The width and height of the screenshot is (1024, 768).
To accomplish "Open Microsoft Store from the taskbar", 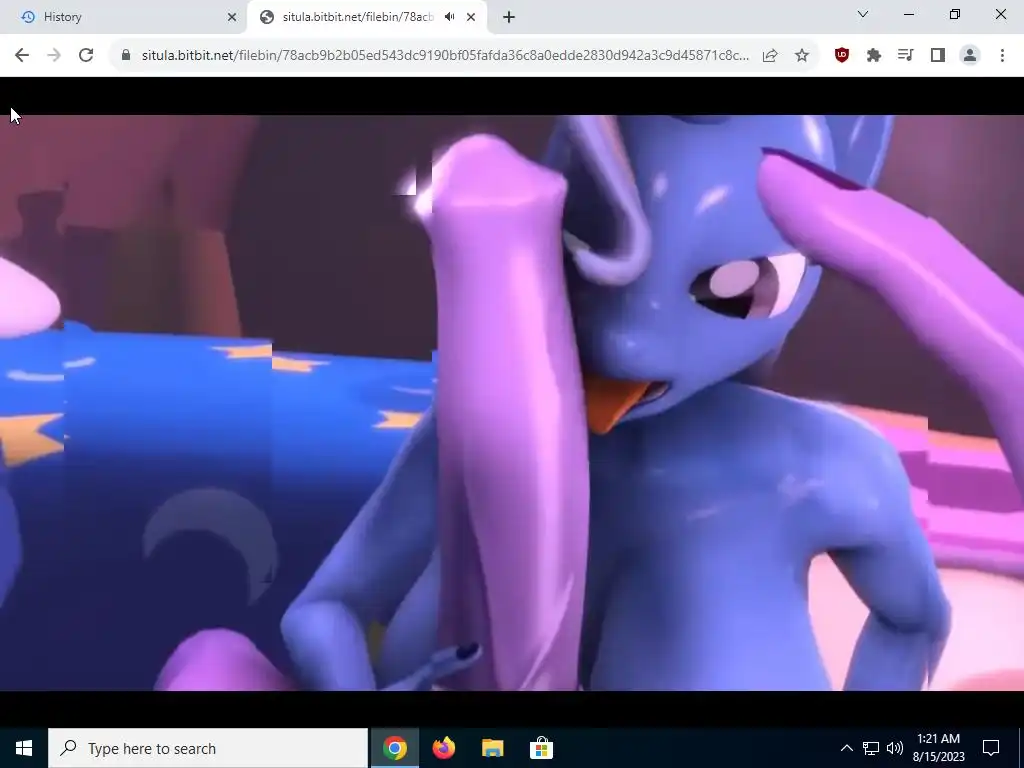I will click(x=541, y=748).
